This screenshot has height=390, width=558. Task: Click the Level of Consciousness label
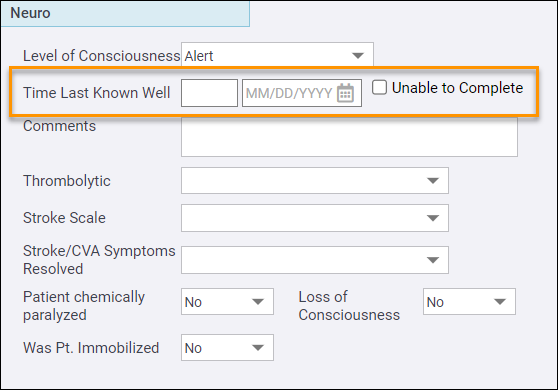coord(101,56)
